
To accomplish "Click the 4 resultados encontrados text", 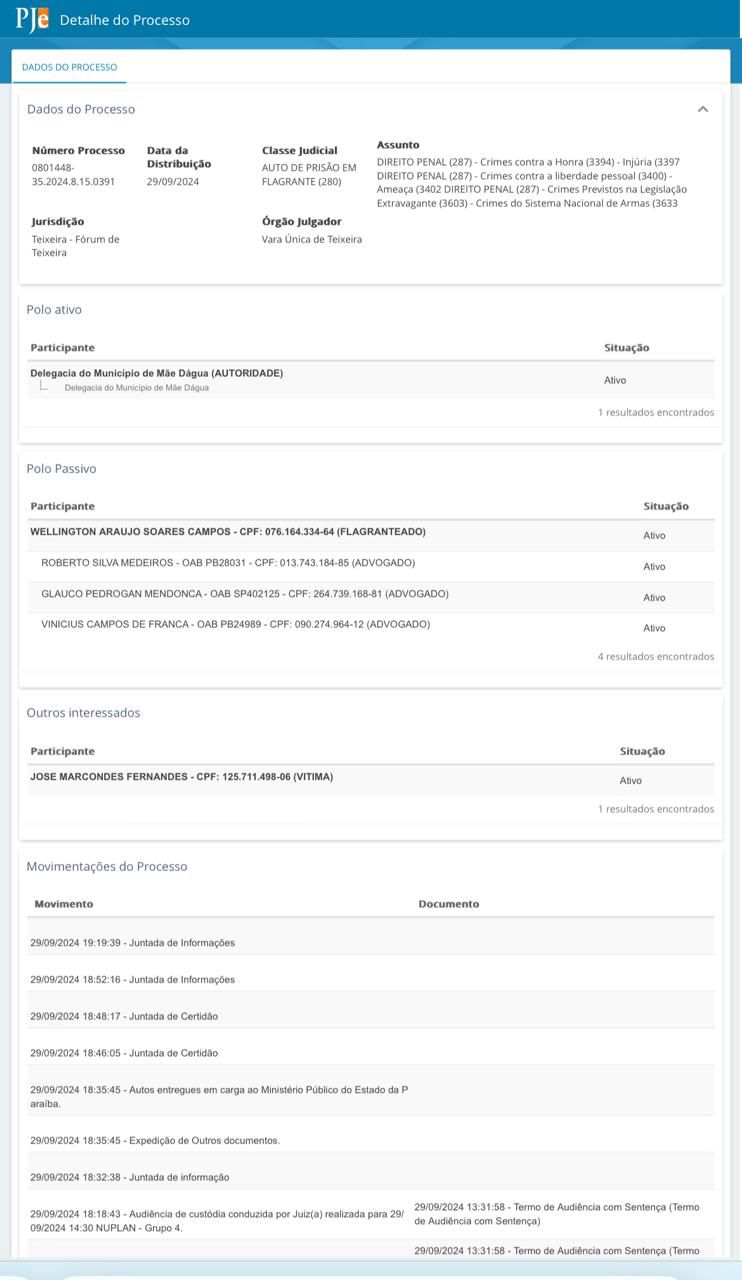I will pyautogui.click(x=656, y=657).
